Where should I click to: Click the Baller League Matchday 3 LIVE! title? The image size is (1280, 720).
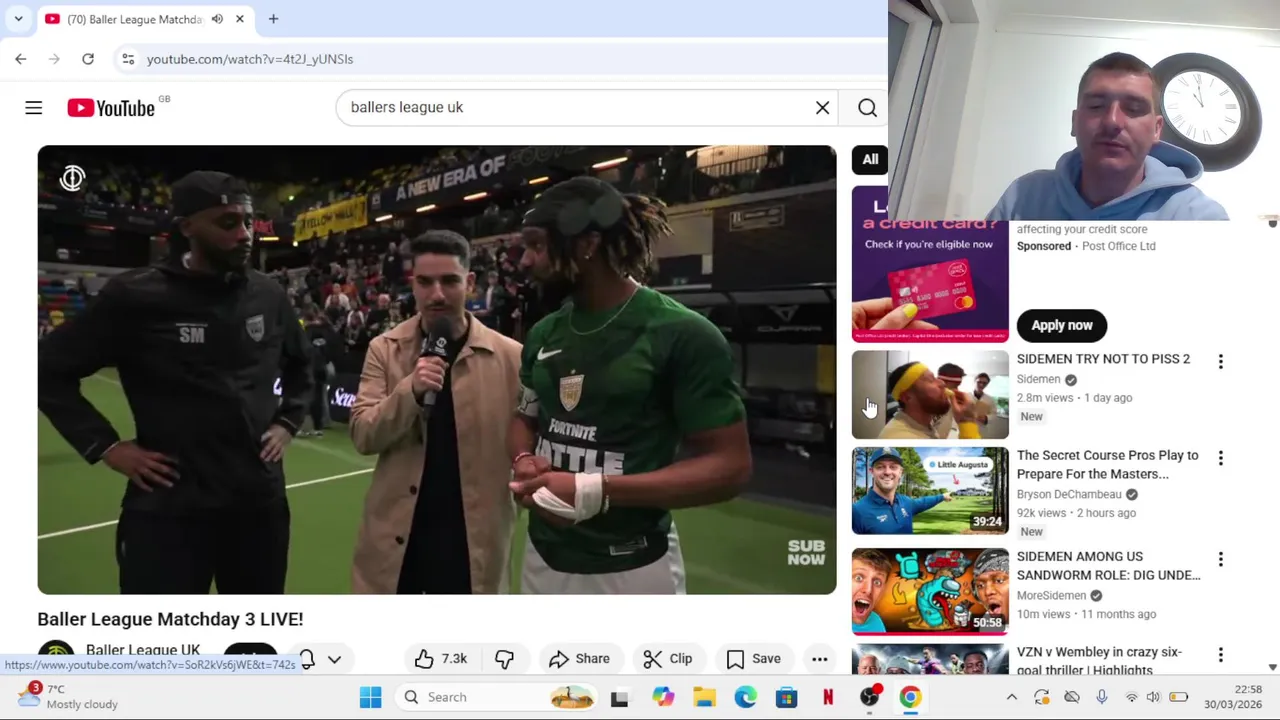tap(170, 619)
